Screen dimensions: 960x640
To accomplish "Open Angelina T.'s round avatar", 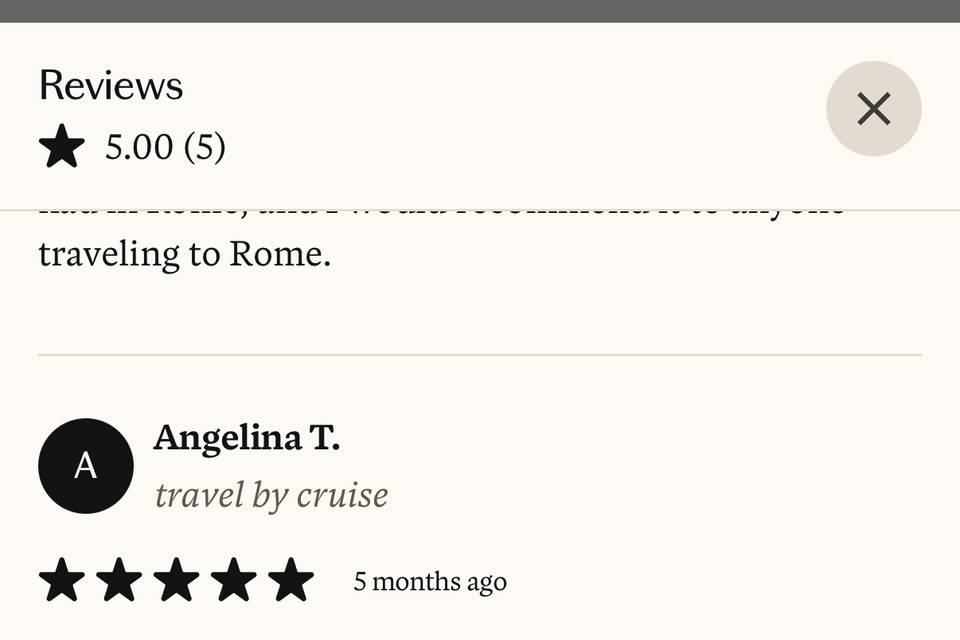I will (86, 466).
